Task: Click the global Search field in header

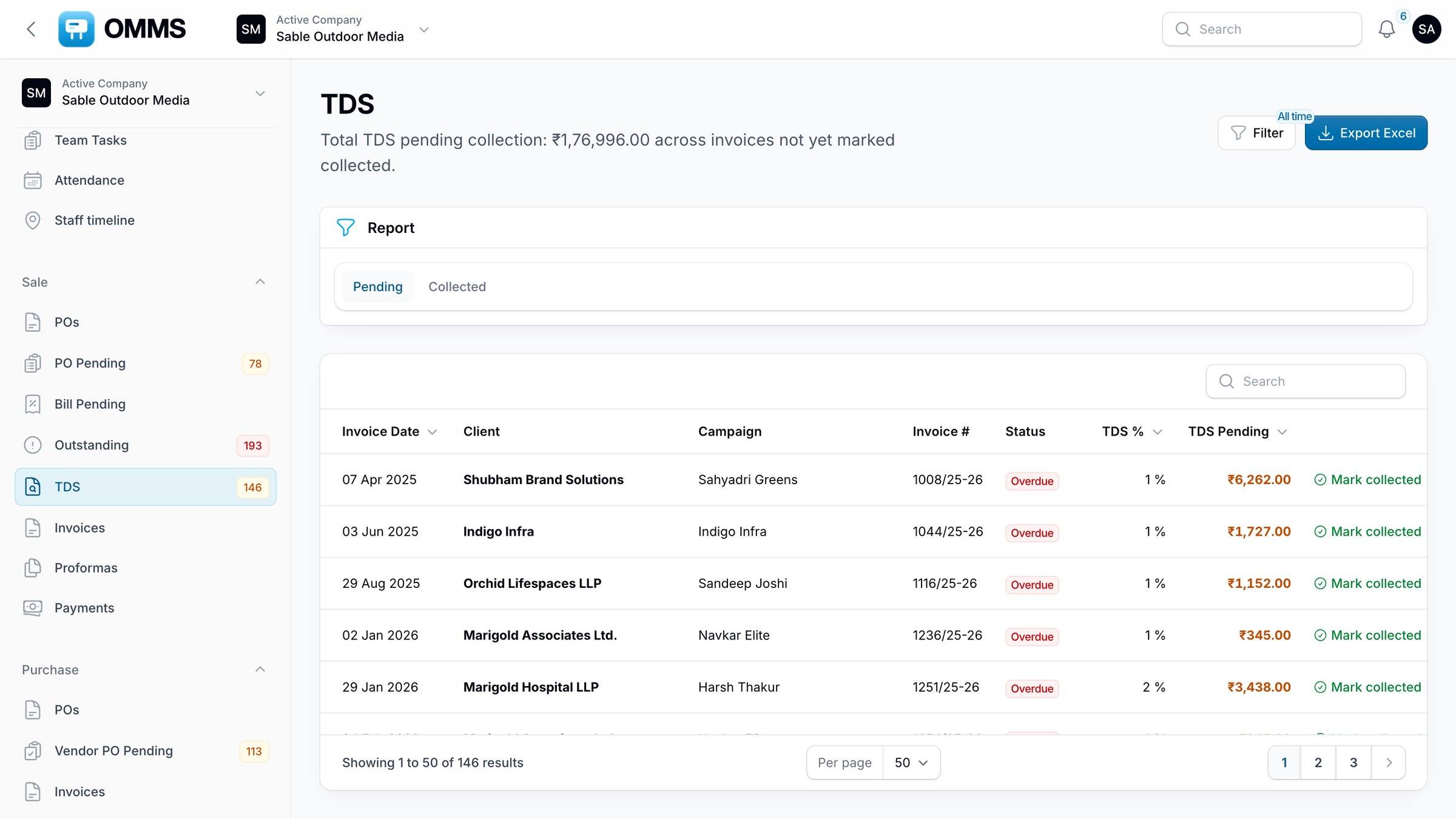Action: tap(1262, 29)
